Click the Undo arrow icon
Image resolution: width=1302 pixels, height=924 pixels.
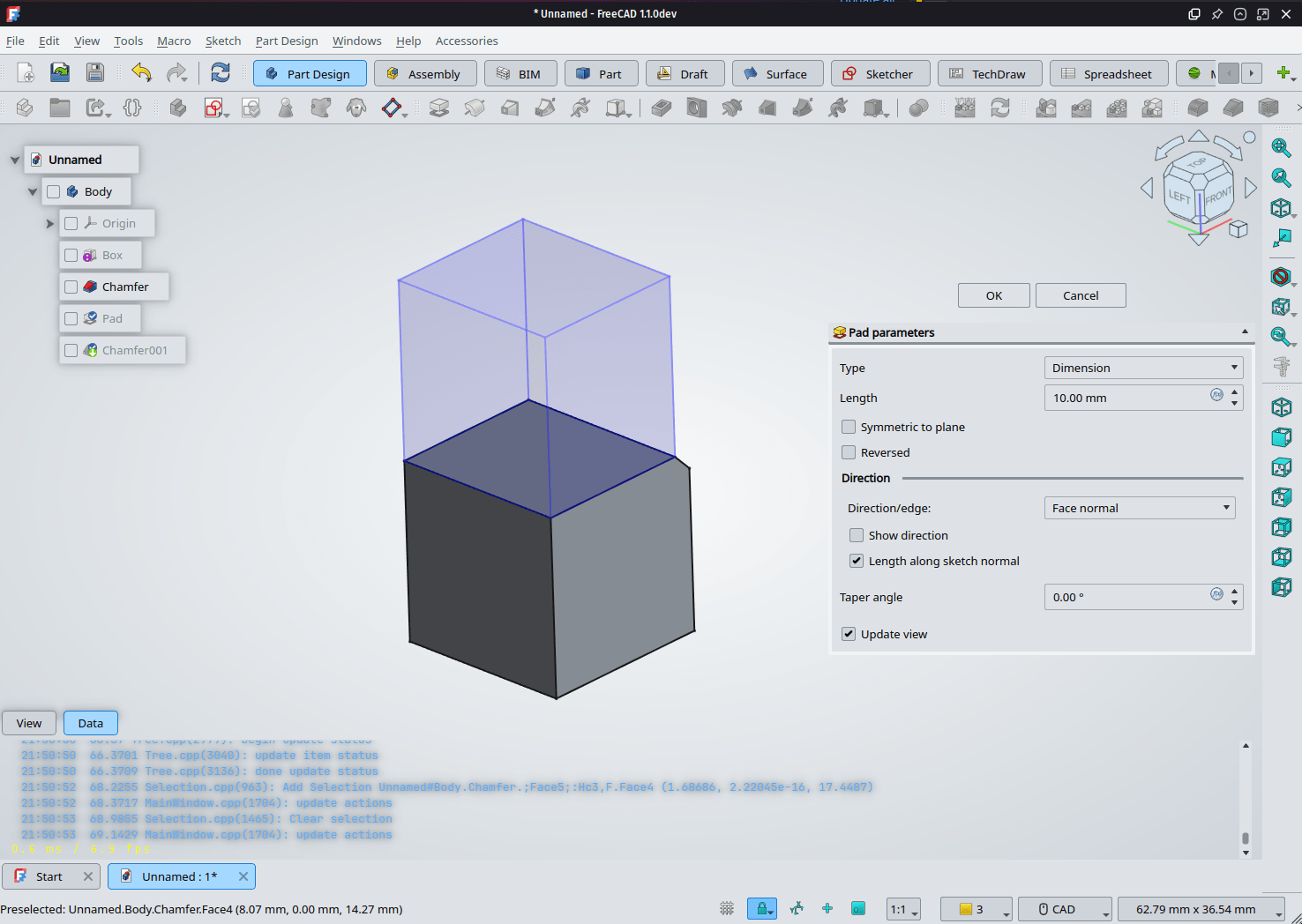tap(141, 73)
